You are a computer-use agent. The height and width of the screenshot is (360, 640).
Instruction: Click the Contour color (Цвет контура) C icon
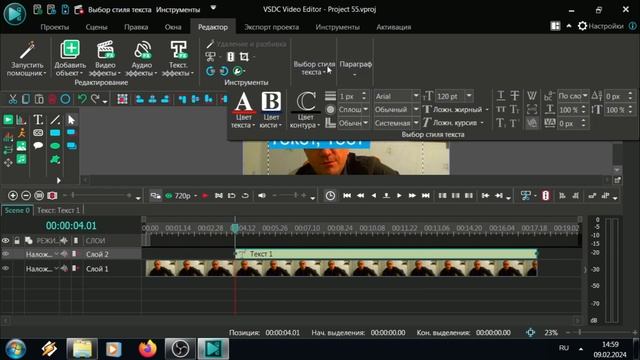point(305,101)
